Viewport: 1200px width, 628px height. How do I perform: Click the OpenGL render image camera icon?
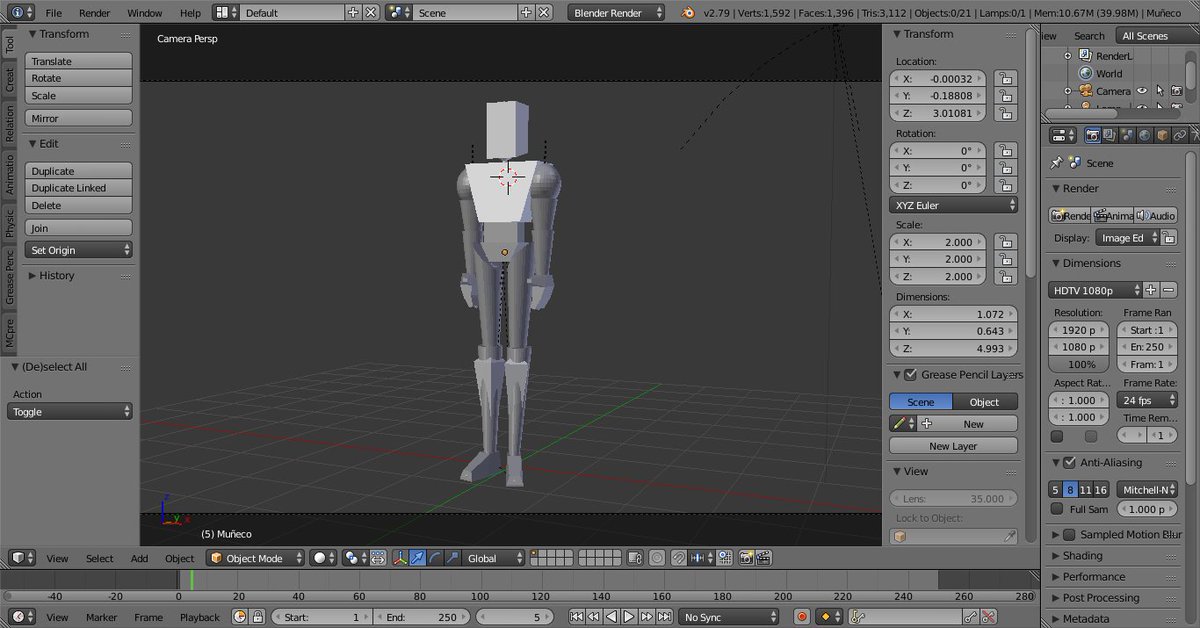click(x=746, y=558)
